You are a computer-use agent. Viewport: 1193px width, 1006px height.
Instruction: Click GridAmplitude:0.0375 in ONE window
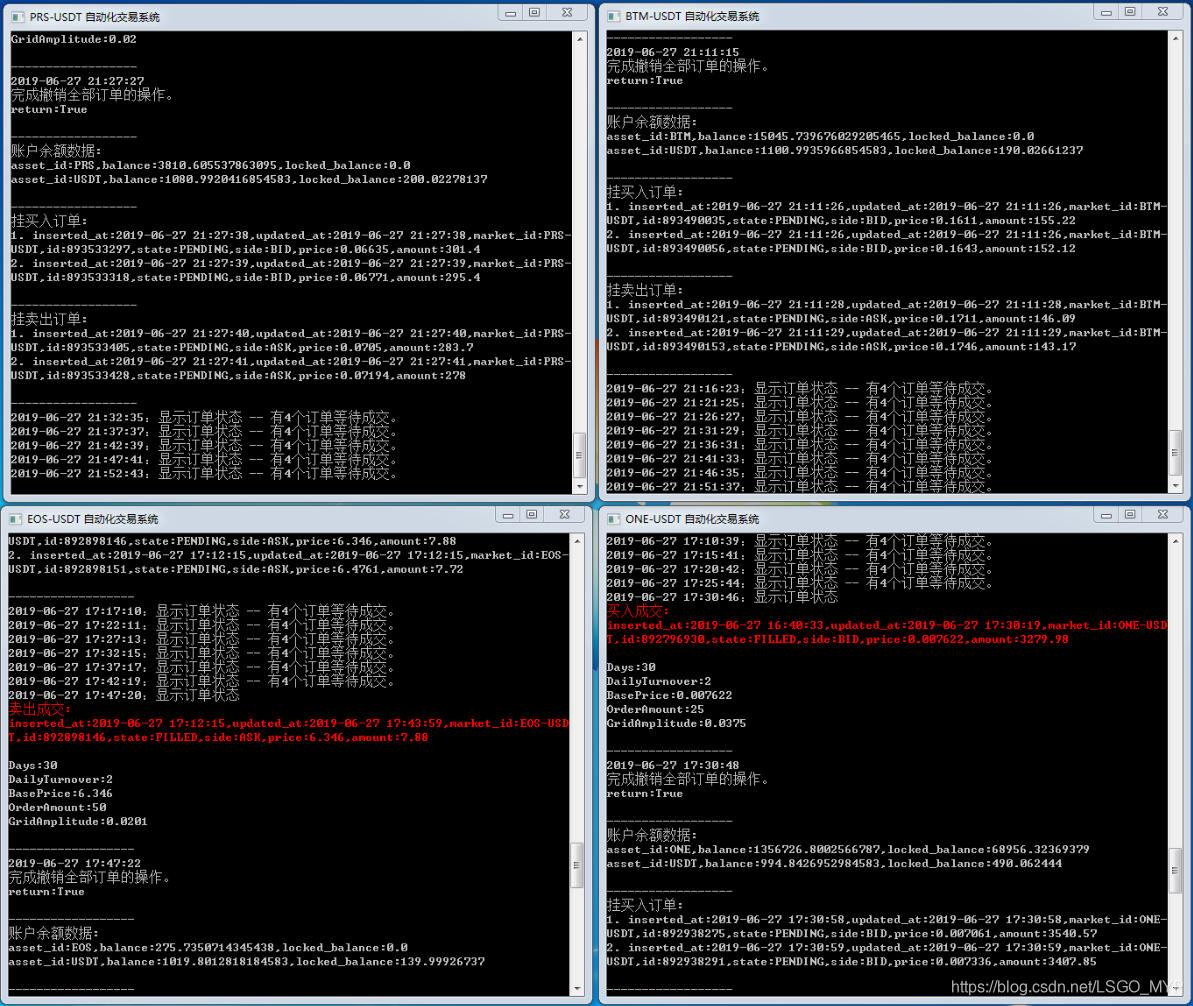coord(676,723)
